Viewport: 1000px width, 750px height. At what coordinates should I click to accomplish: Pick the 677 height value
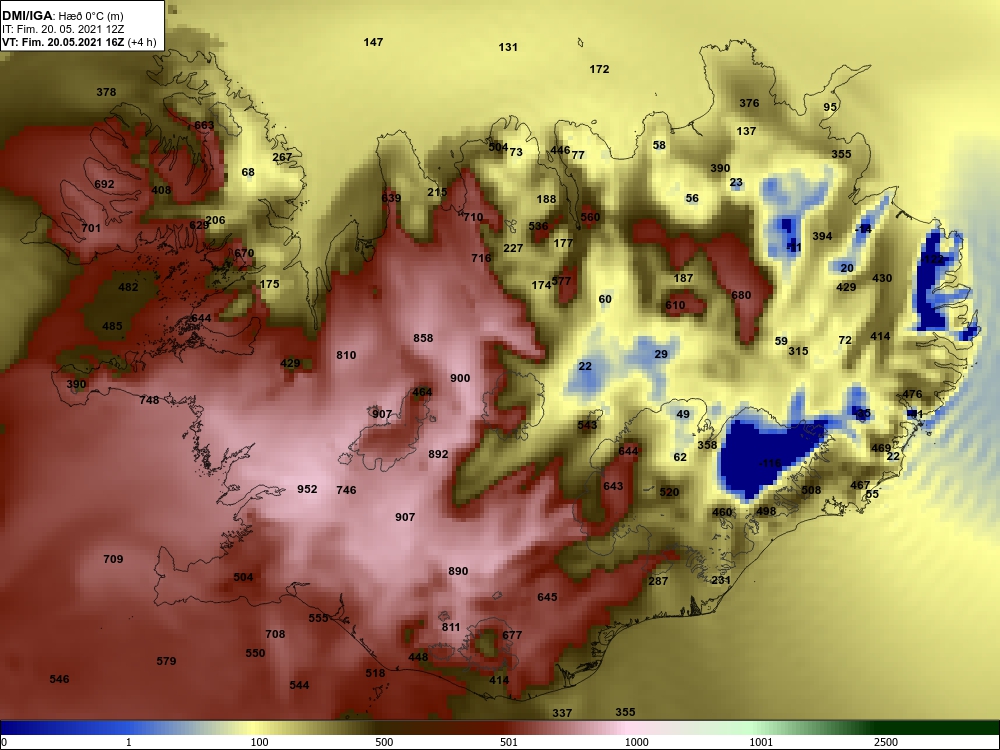(x=511, y=635)
